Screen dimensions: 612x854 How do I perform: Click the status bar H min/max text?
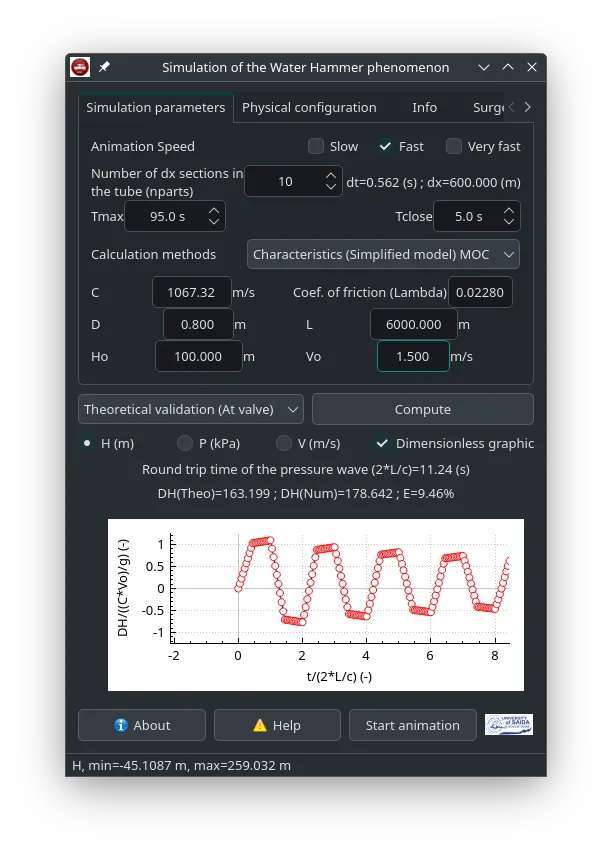click(x=182, y=765)
